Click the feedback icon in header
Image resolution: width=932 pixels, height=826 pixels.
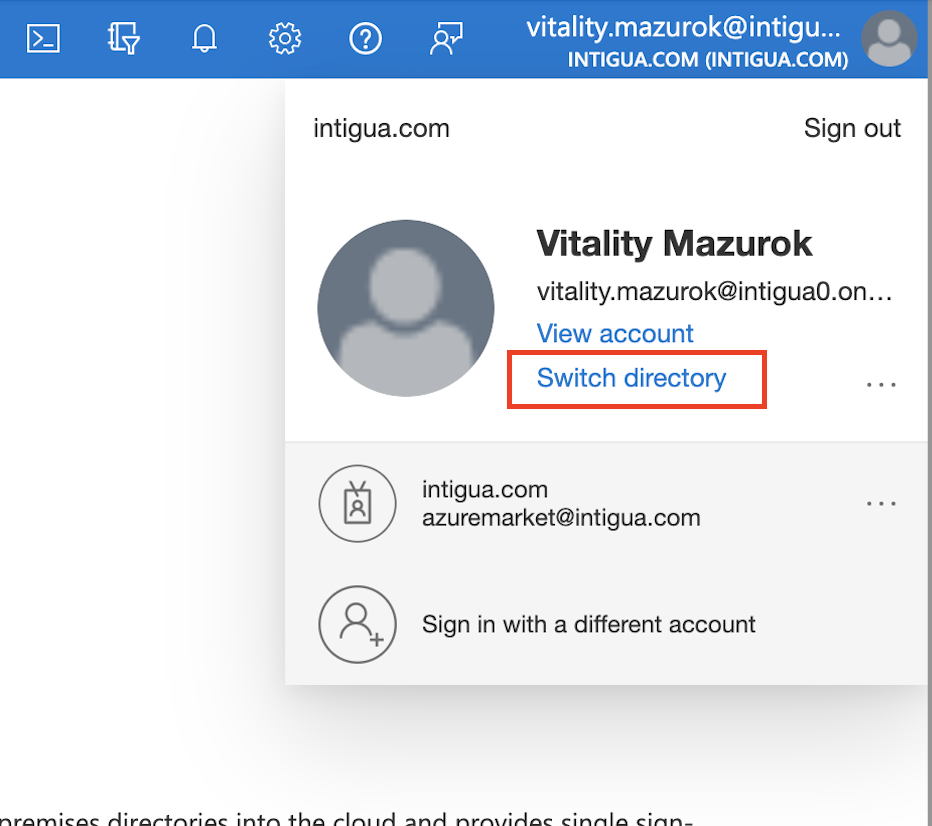click(x=445, y=39)
